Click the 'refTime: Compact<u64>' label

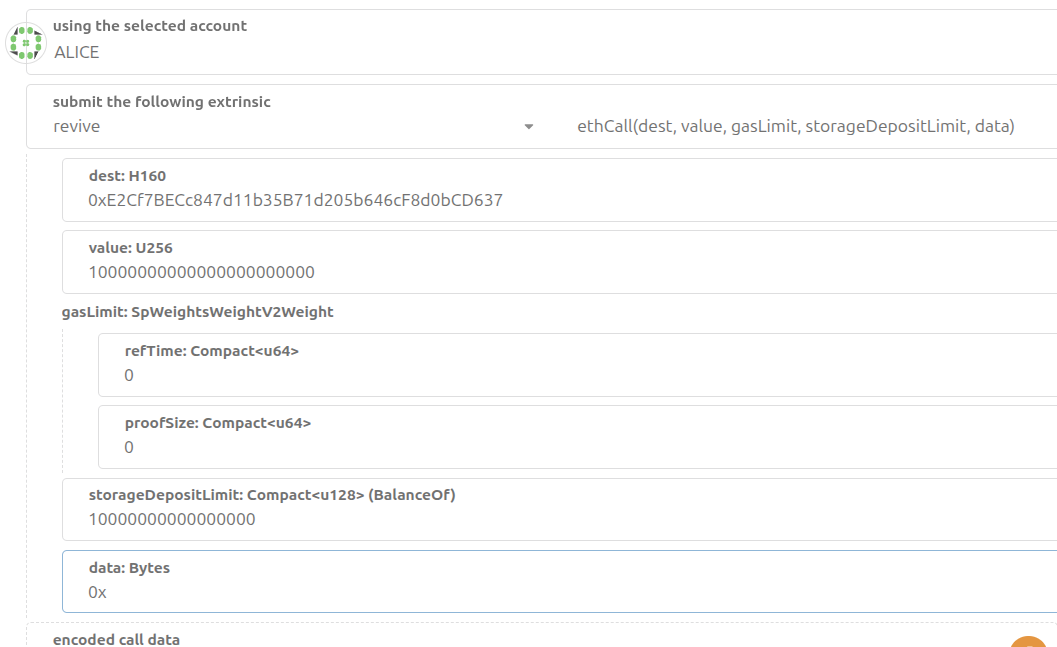tap(211, 351)
